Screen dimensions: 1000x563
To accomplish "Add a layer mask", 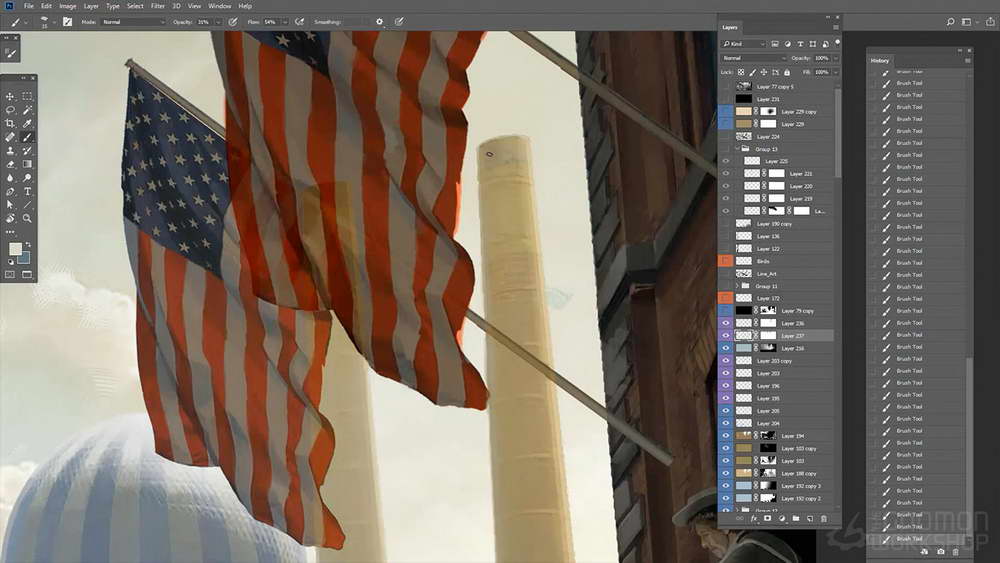I will [767, 518].
